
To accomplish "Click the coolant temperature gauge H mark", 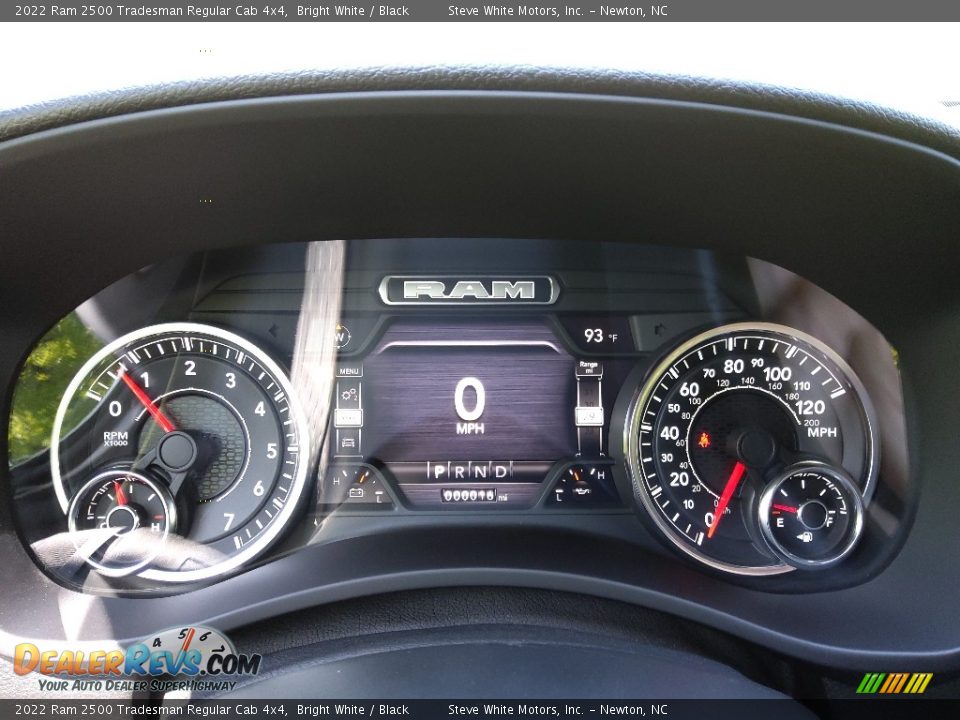I will click(156, 527).
